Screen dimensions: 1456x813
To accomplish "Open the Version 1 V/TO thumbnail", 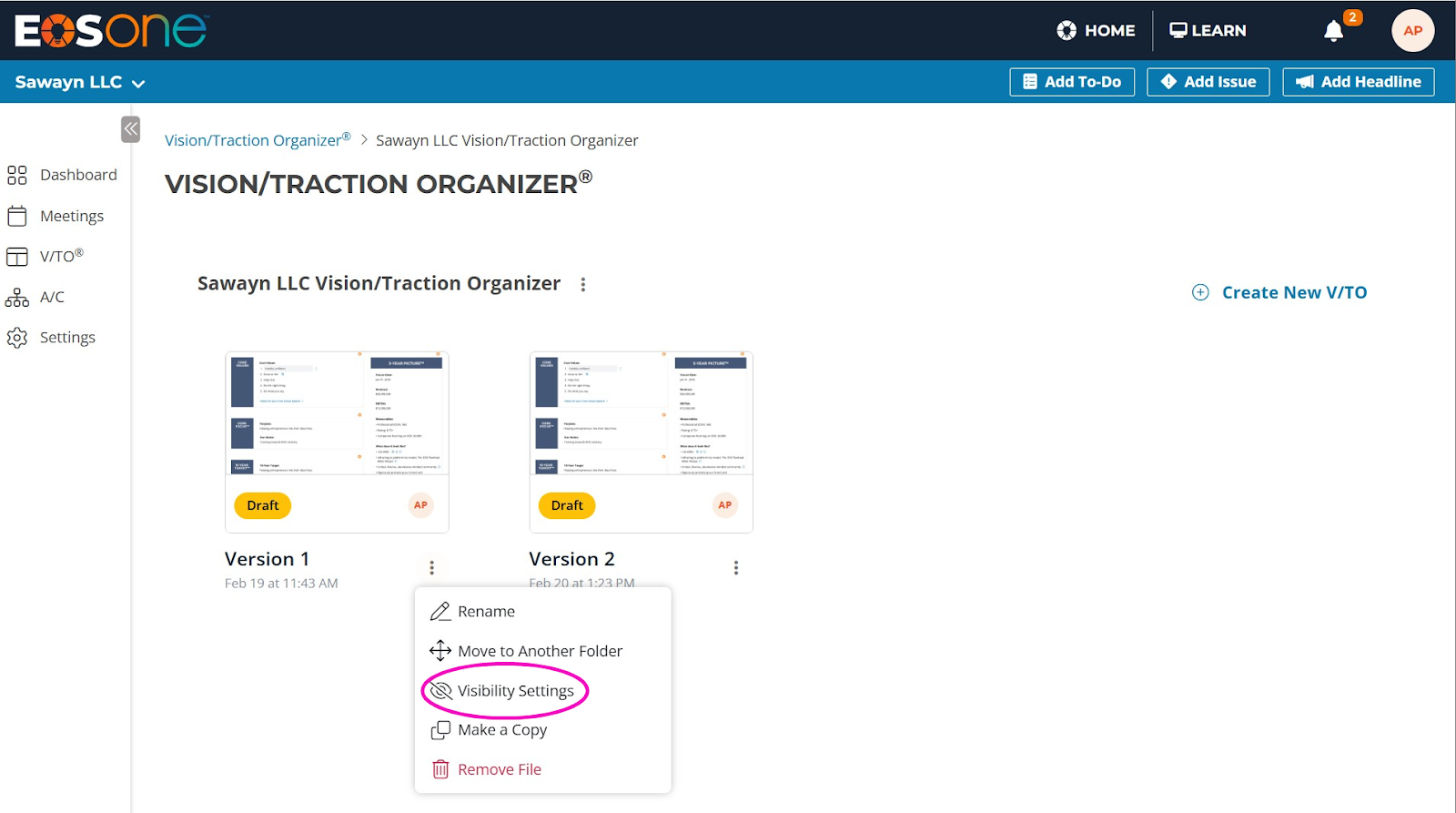I will [337, 413].
